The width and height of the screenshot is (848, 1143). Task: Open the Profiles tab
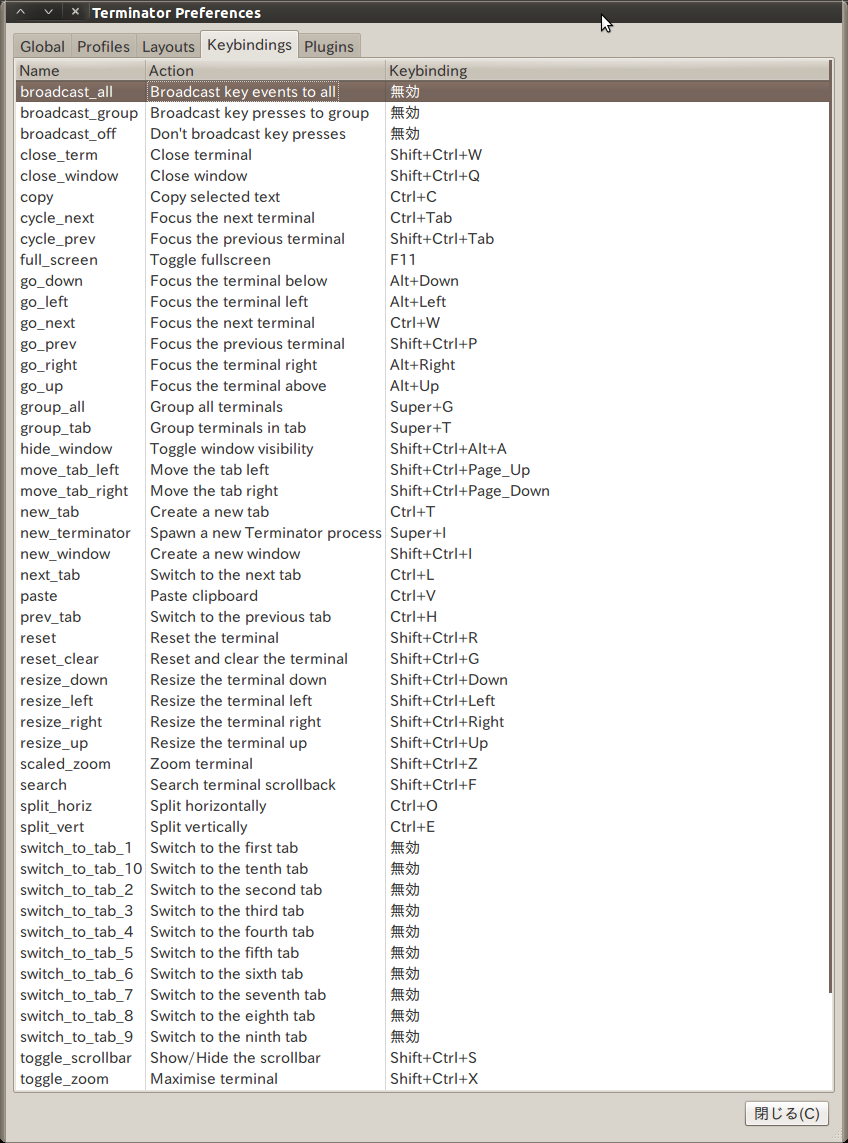103,46
